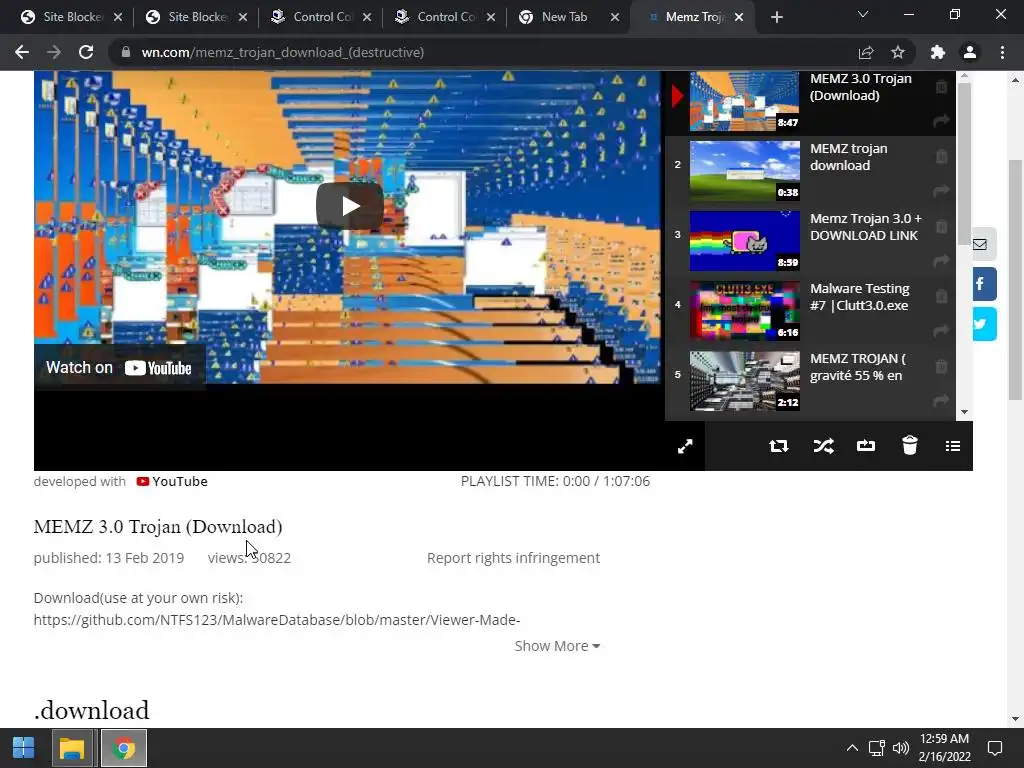Open Chrome three-dot menu
1024x768 pixels.
1002,52
